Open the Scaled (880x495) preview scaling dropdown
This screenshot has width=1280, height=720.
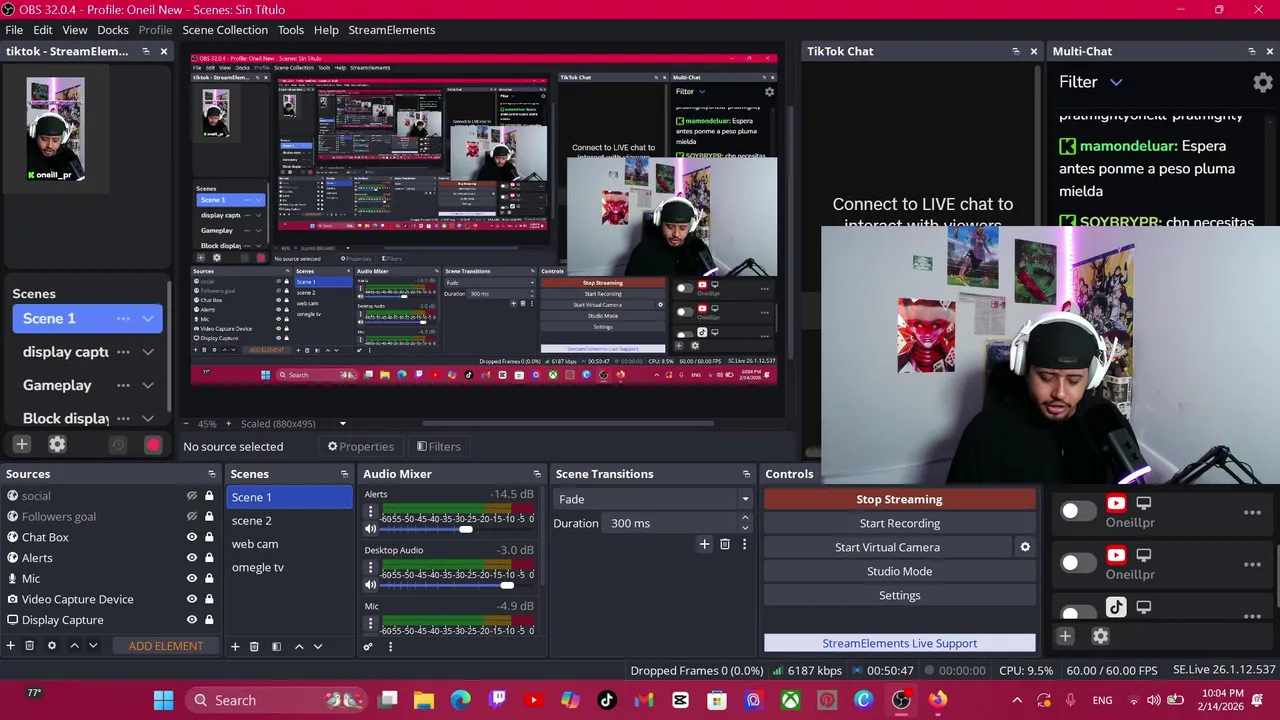pos(294,424)
